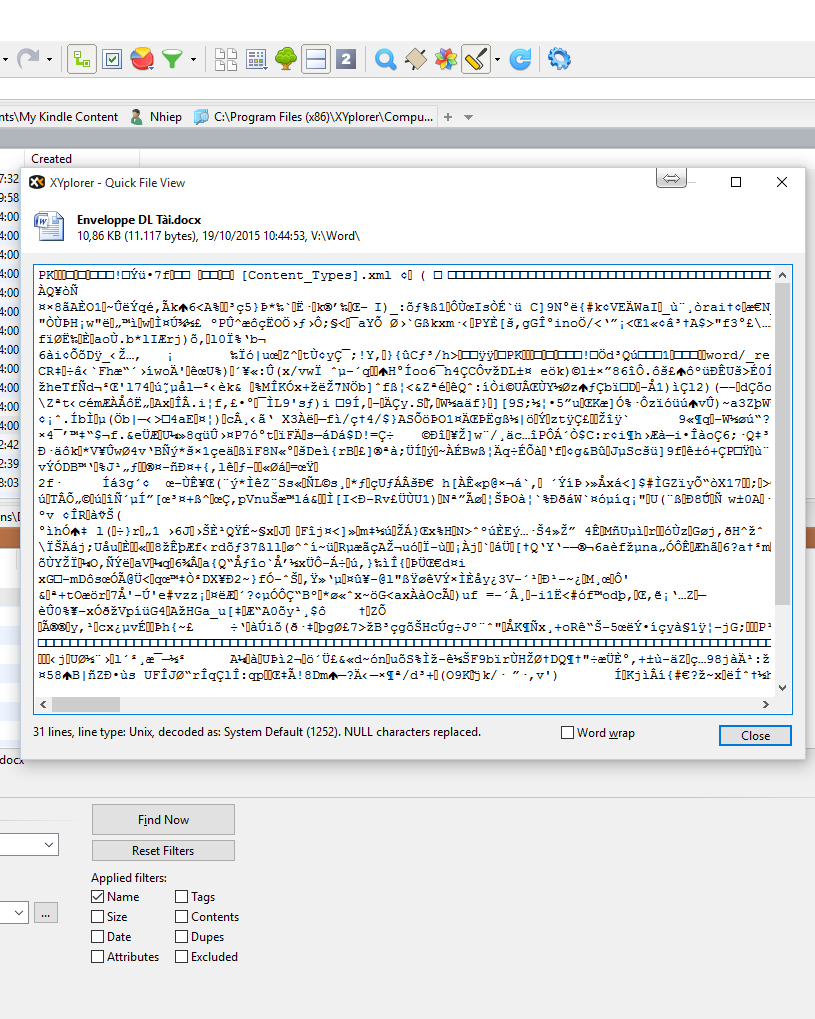Check the Dupes filter checkbox
815x1019 pixels.
pos(182,937)
